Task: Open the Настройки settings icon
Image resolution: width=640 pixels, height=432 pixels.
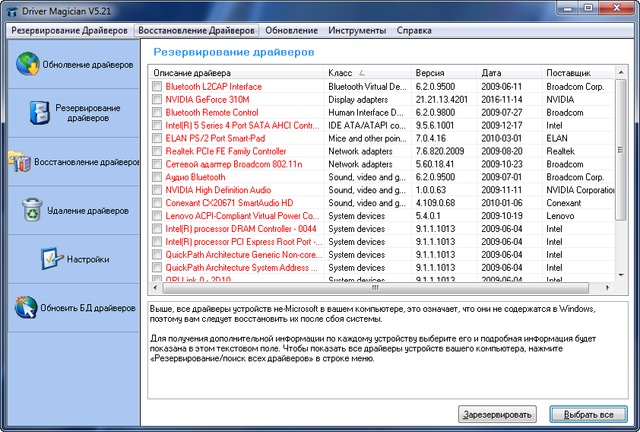Action: point(52,259)
